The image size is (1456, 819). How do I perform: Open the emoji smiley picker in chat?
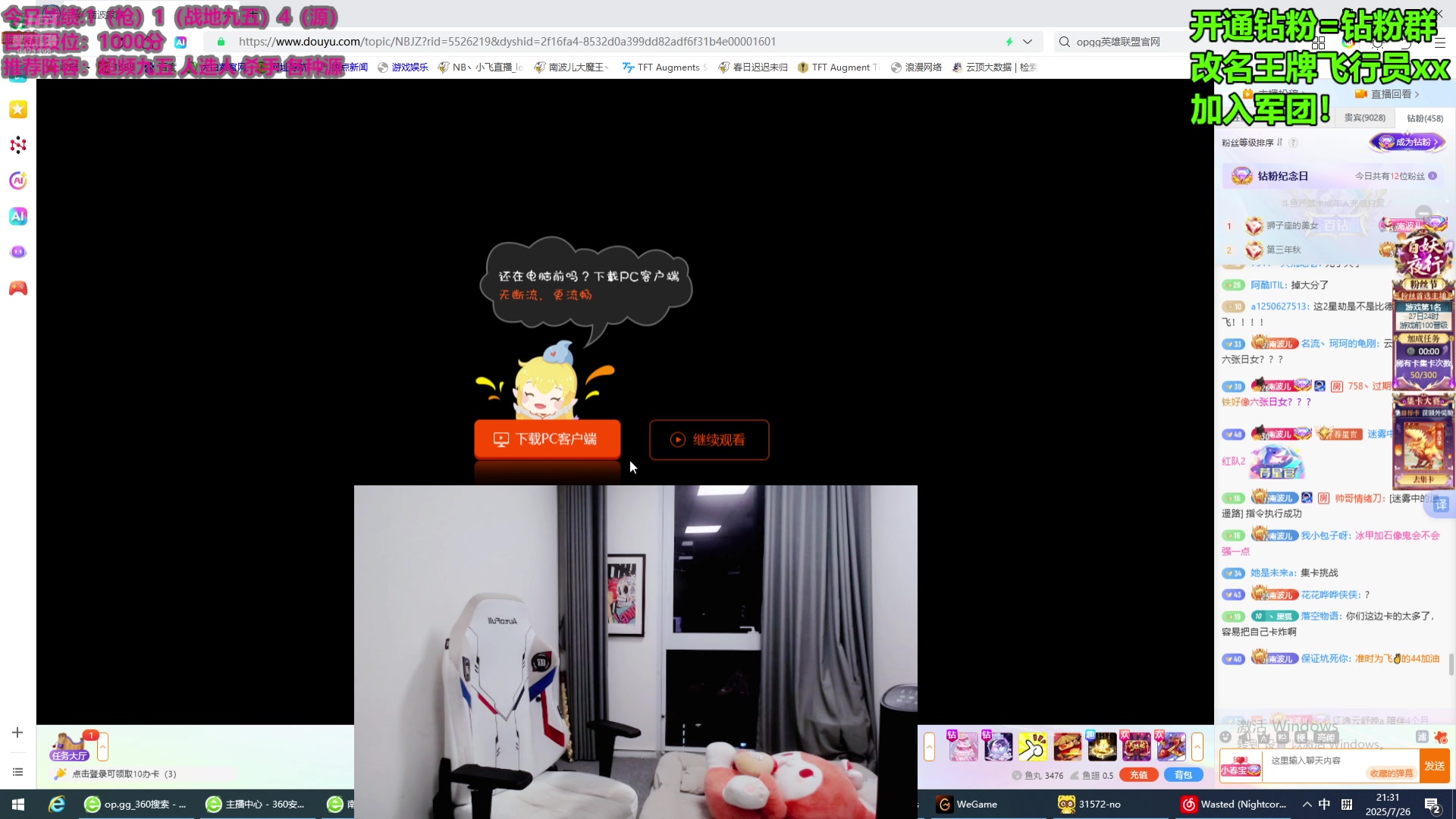(1225, 737)
